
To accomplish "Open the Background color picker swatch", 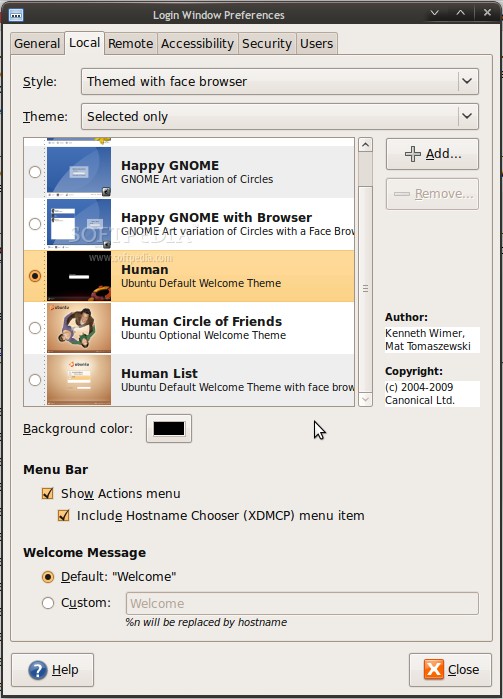I will tap(169, 428).
